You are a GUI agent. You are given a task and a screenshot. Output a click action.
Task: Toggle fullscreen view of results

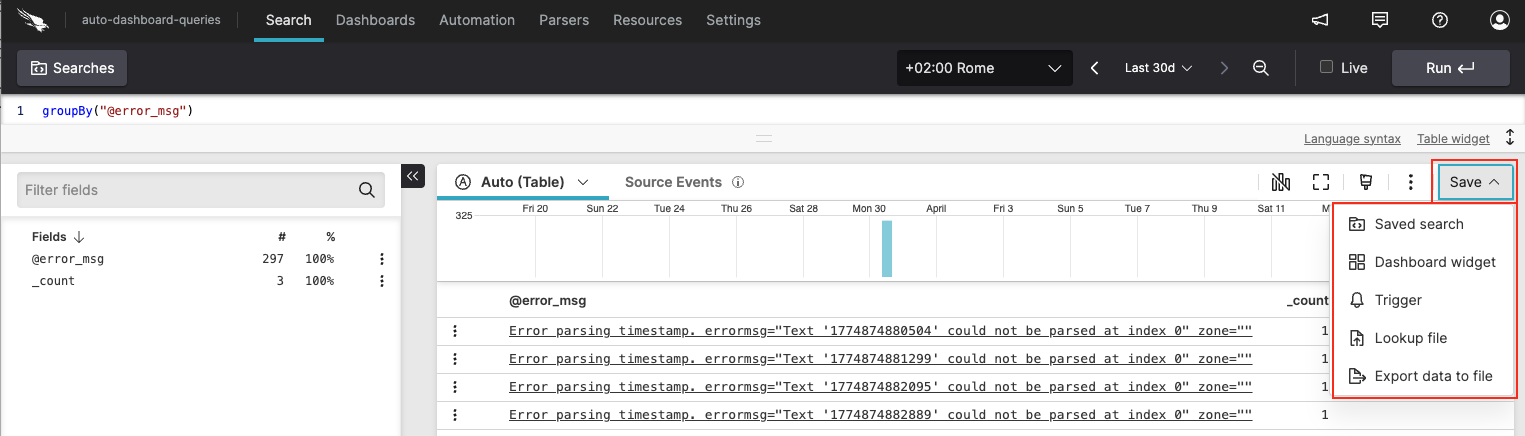pos(1321,182)
